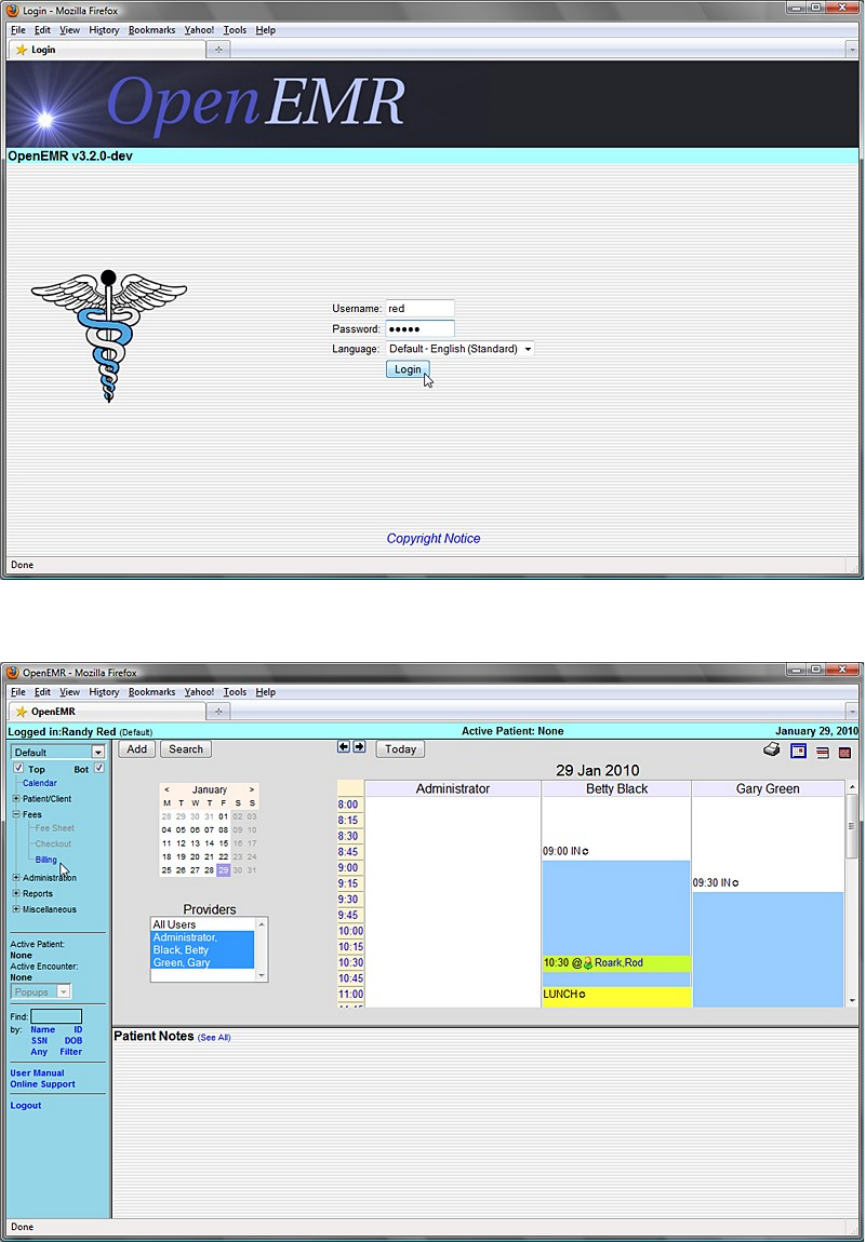Click the repeat icon on 09:30 IN event
Image resolution: width=865 pixels, height=1242 pixels.
click(736, 884)
